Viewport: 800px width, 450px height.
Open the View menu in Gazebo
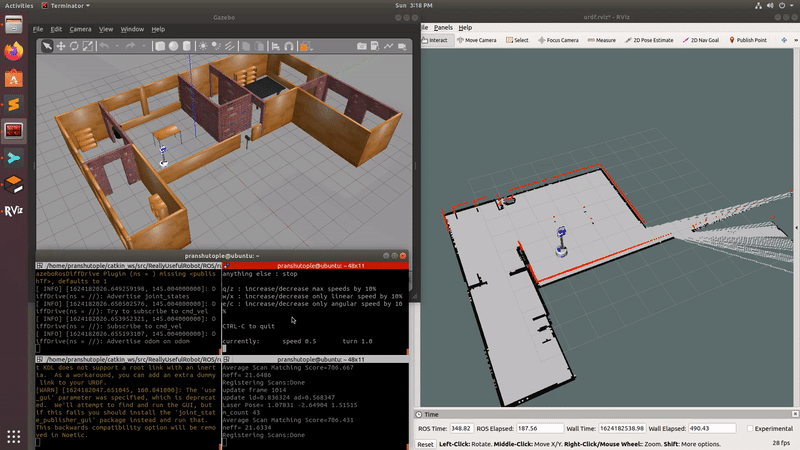coord(106,29)
